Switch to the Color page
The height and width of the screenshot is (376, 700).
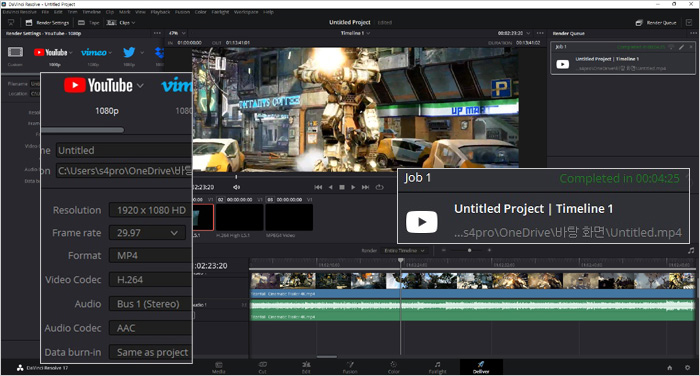point(393,367)
